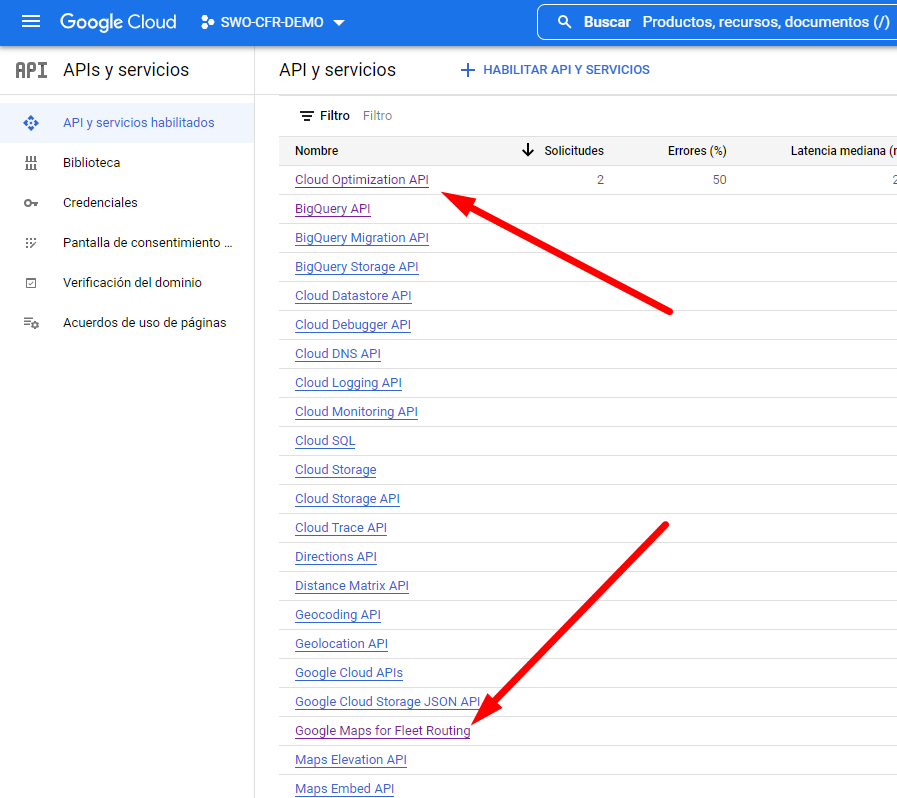The width and height of the screenshot is (897, 798).
Task: Open the SWO-CFR-DEMO project selector
Action: [x=272, y=22]
